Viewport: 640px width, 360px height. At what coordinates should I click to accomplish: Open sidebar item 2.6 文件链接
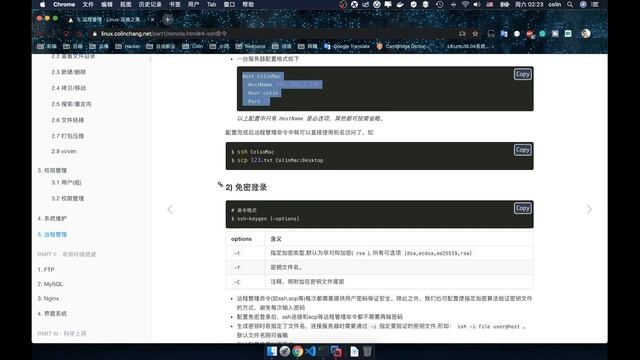point(67,120)
